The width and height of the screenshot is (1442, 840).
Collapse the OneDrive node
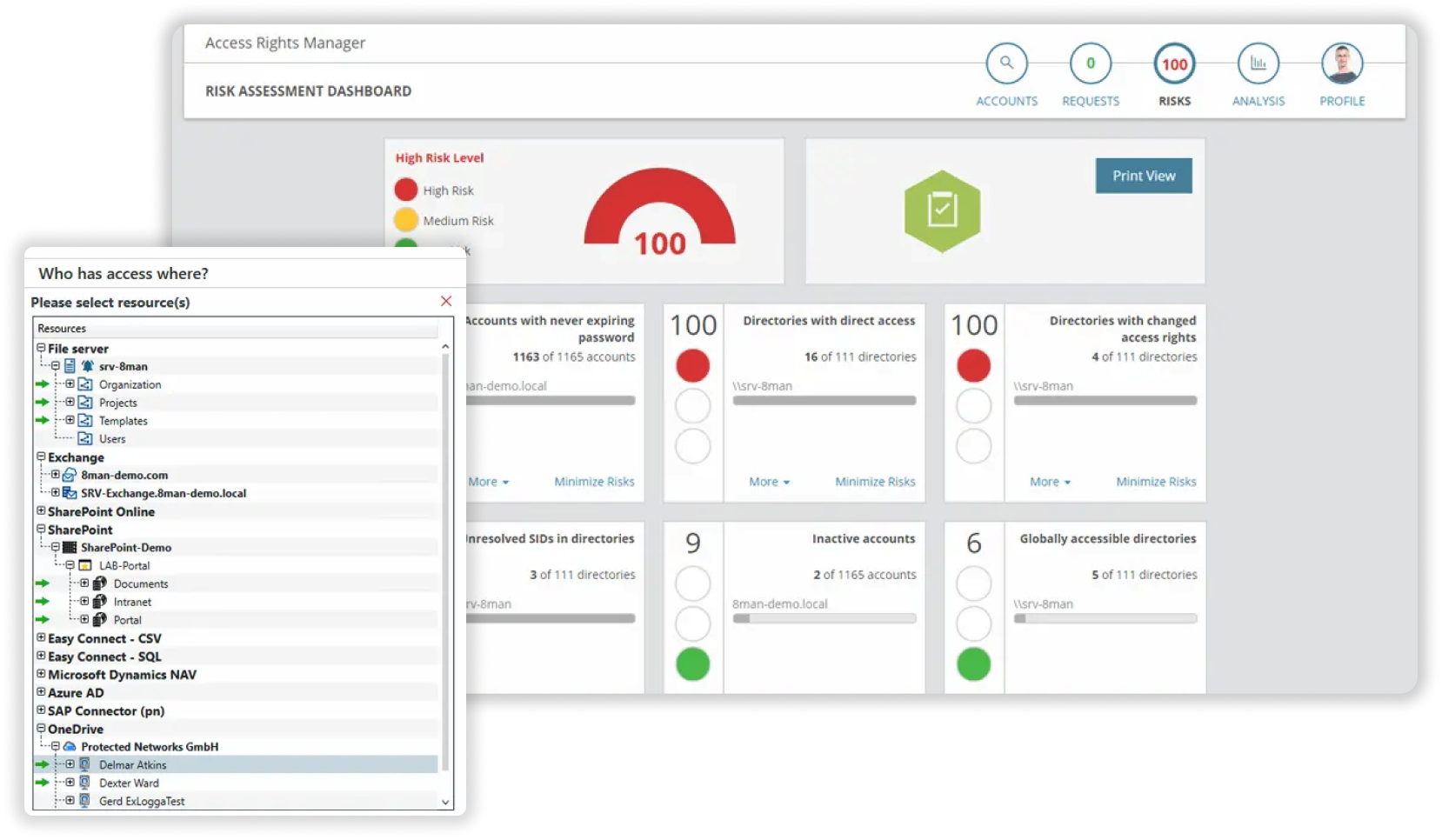(x=41, y=729)
